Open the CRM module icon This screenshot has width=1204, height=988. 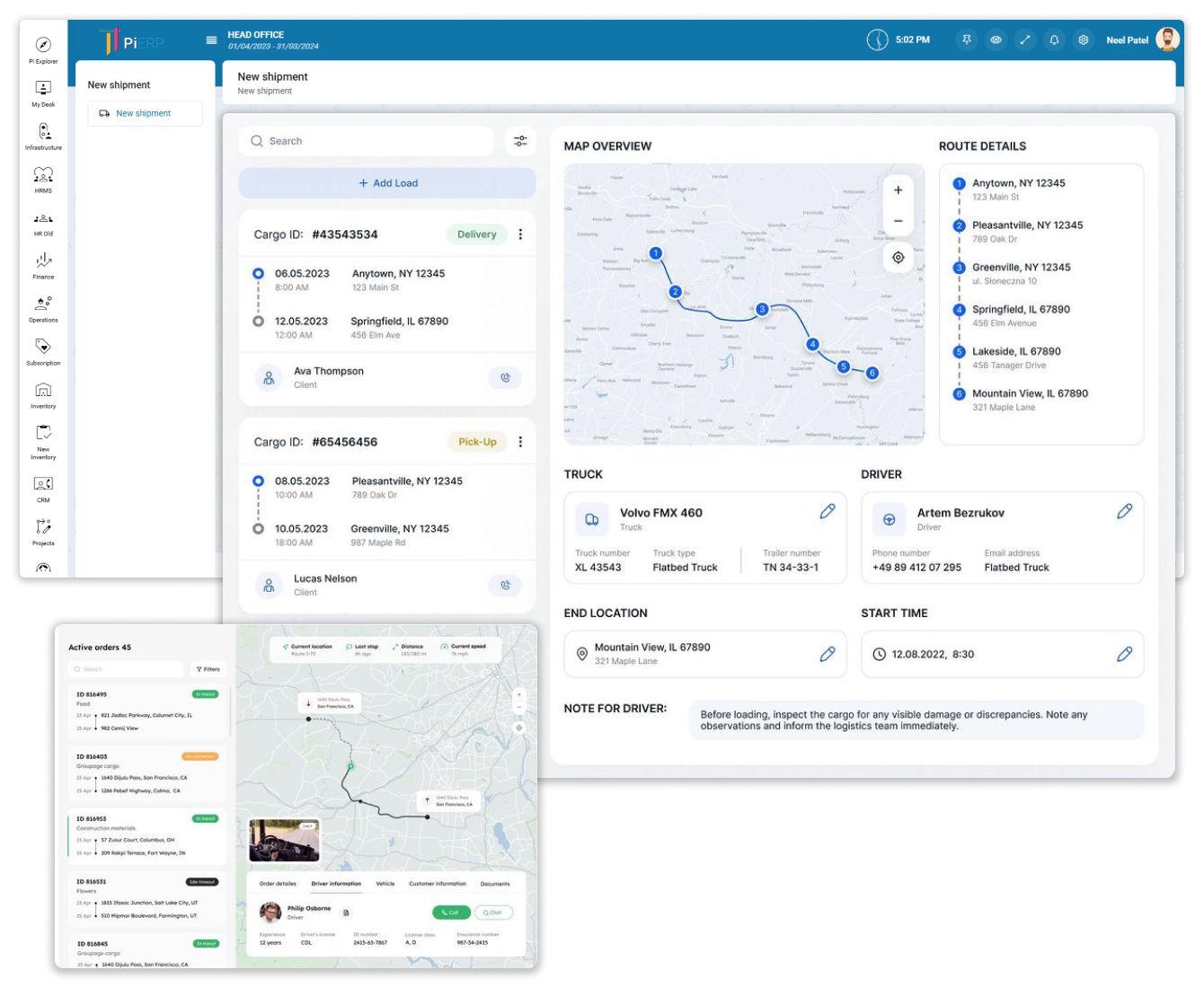(43, 484)
